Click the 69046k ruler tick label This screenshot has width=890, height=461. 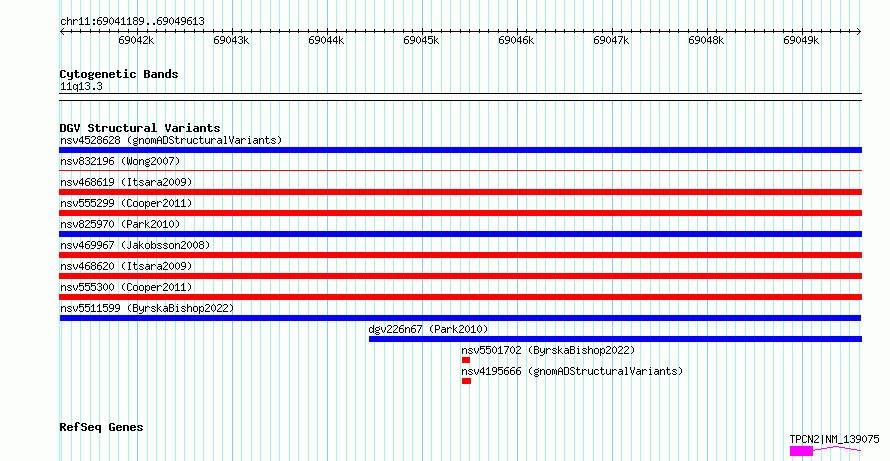tap(516, 41)
